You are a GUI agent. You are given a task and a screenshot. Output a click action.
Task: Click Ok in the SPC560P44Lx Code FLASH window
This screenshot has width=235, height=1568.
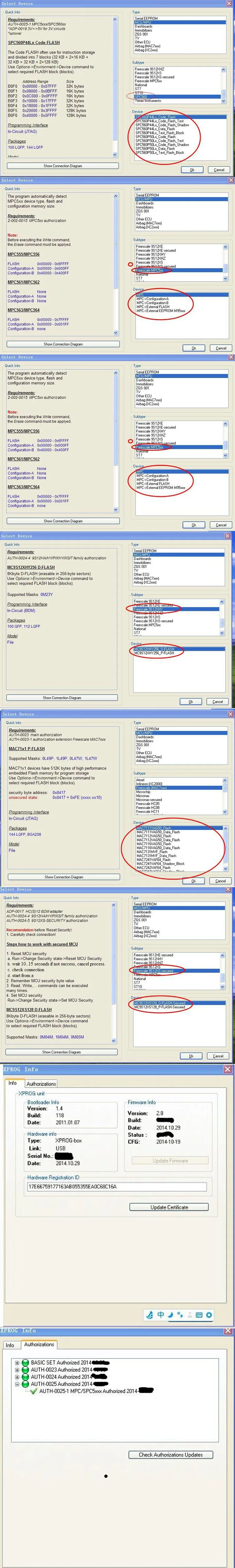[192, 170]
